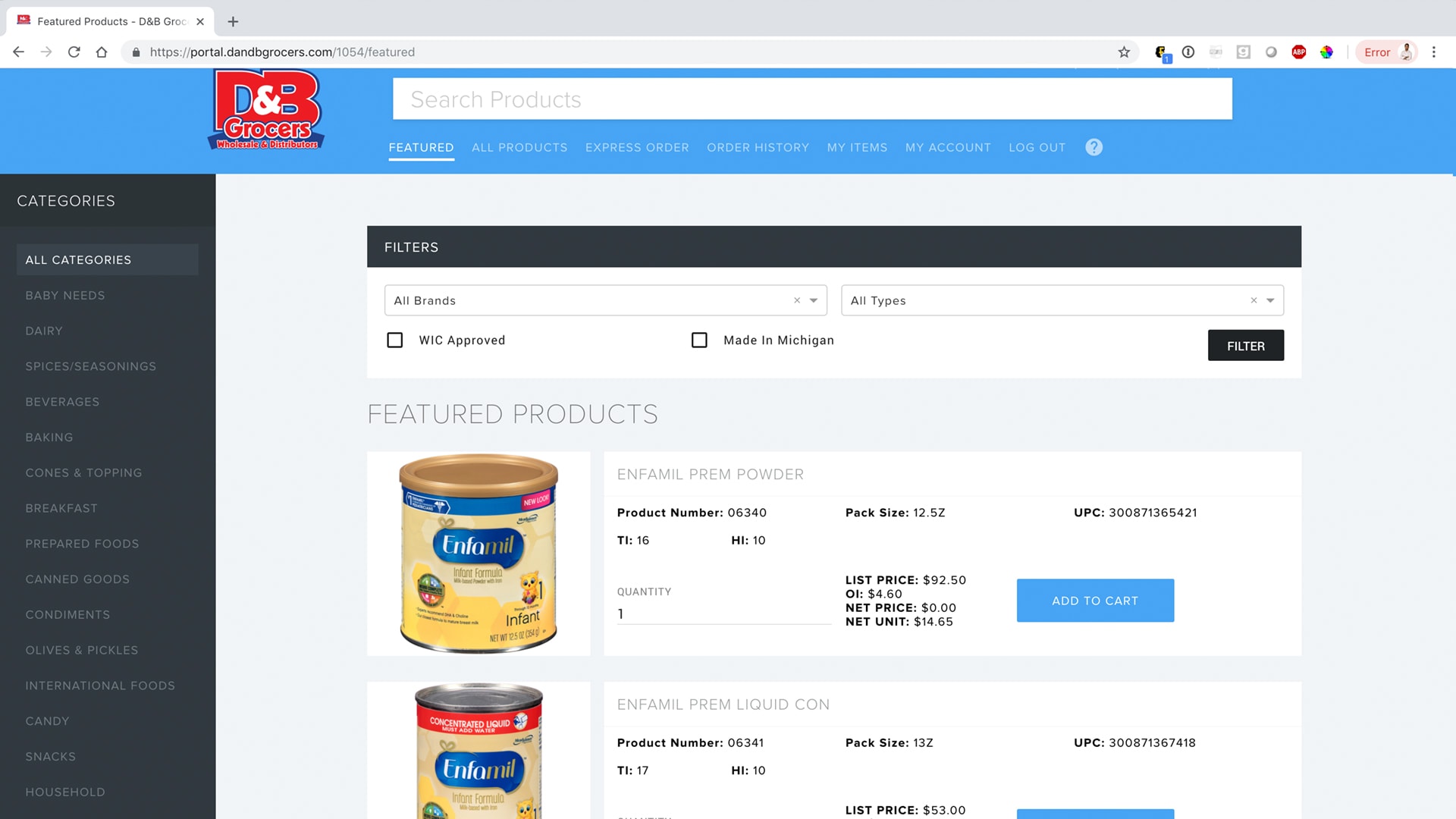This screenshot has width=1456, height=819.
Task: Click the square smiley extension icon
Action: point(1244,52)
